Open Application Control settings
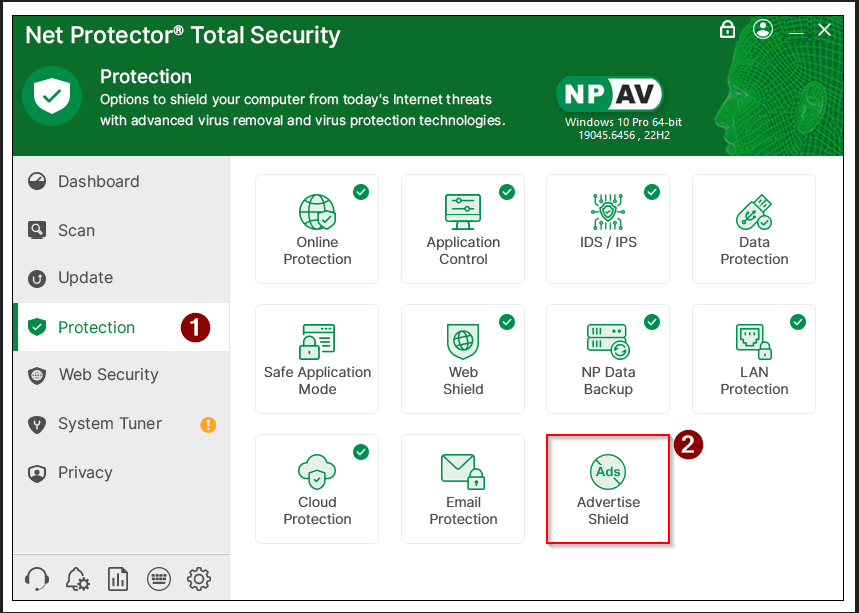Viewport: 859px width, 613px height. click(463, 229)
